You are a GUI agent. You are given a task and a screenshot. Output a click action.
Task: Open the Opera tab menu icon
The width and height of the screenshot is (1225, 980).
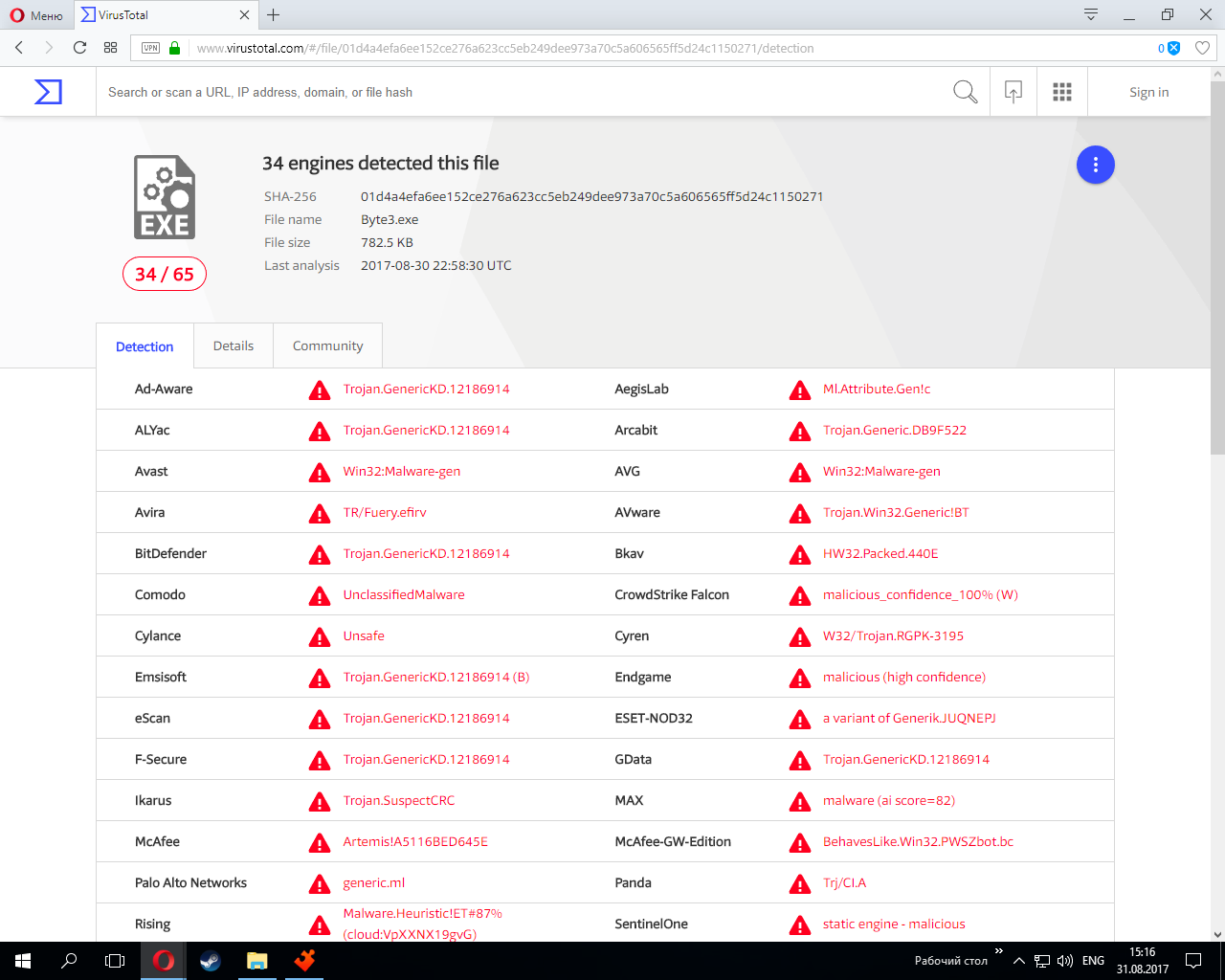click(x=1090, y=15)
